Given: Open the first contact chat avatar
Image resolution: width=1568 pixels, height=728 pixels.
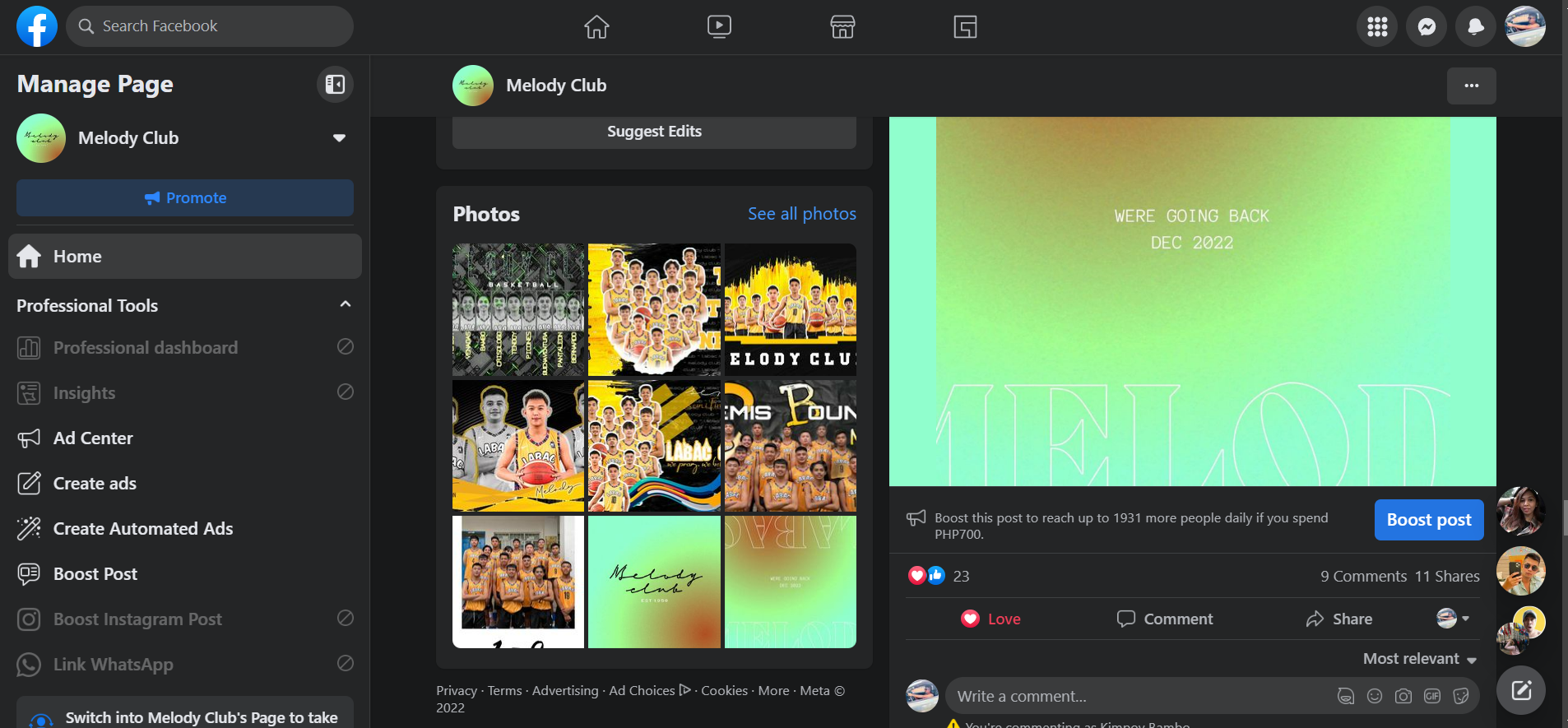Looking at the screenshot, I should [1521, 510].
